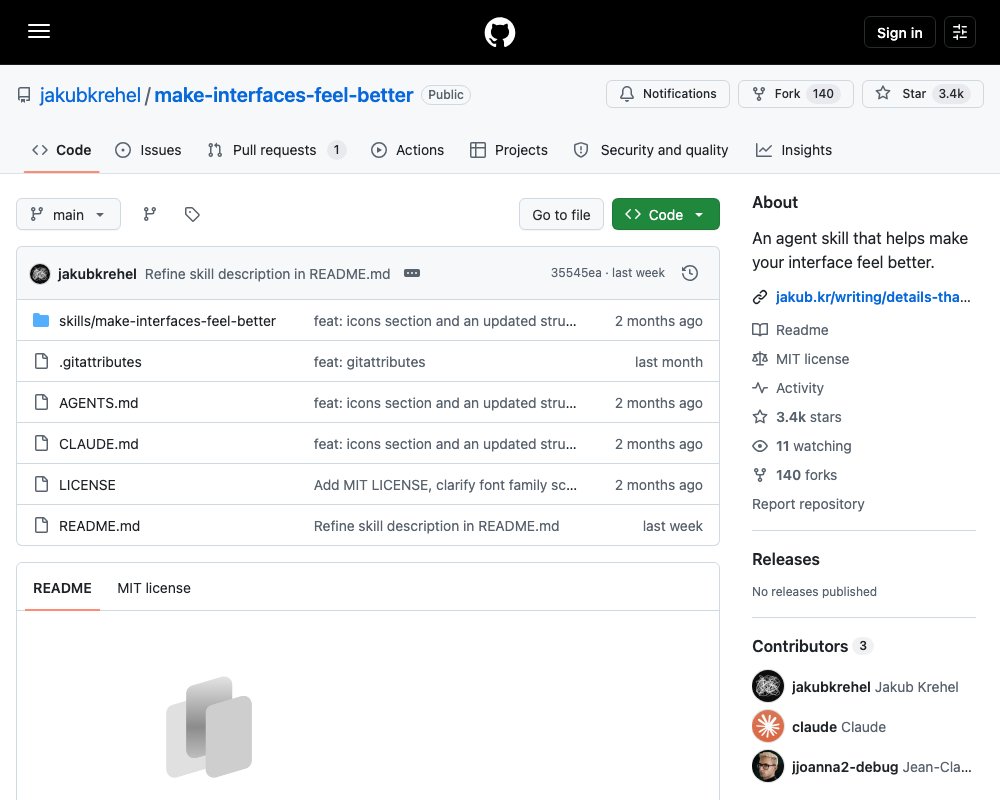
Task: Click the link icon beside the jakub.kr URL
Action: [760, 297]
